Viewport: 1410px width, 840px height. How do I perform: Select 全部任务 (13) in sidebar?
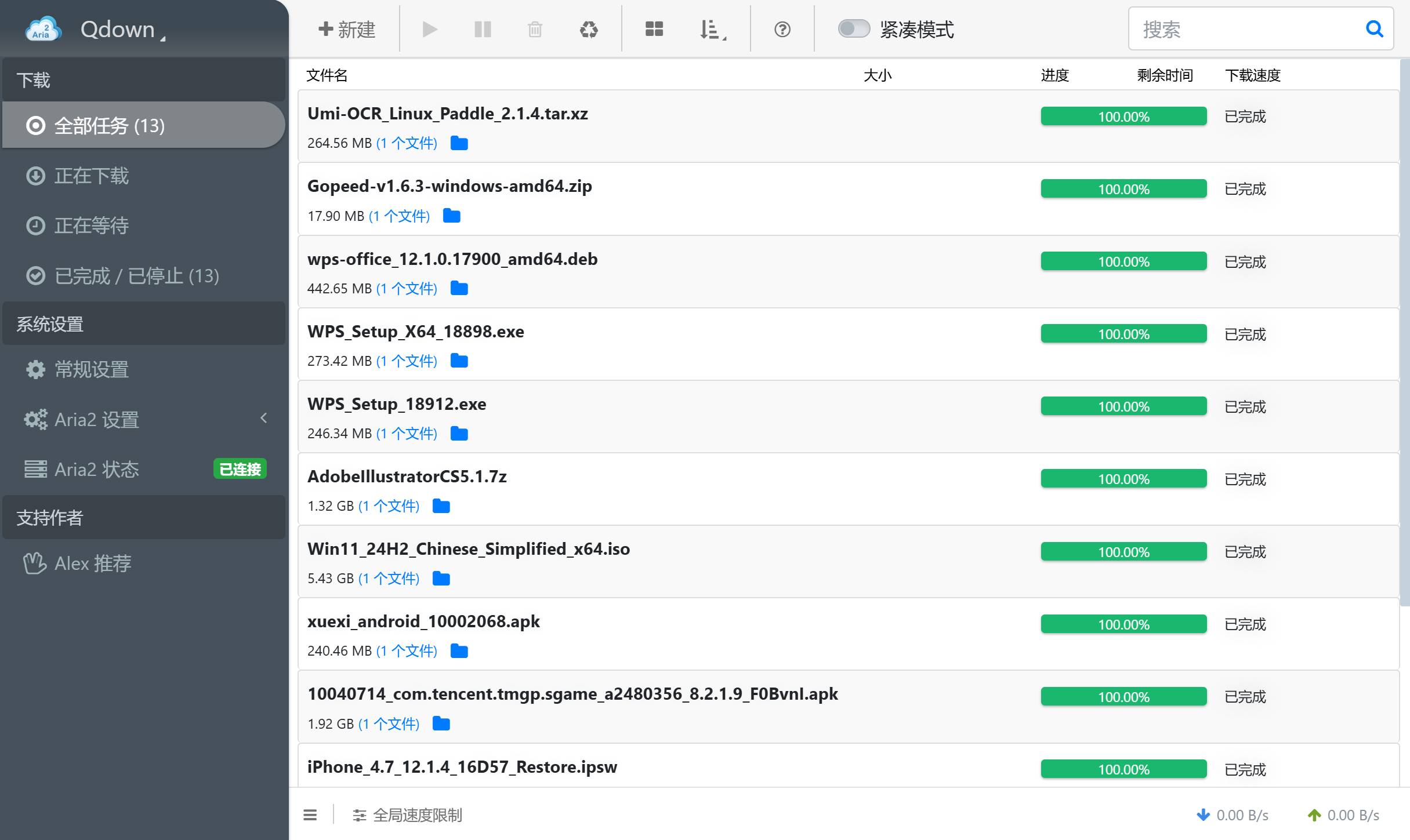coord(143,125)
